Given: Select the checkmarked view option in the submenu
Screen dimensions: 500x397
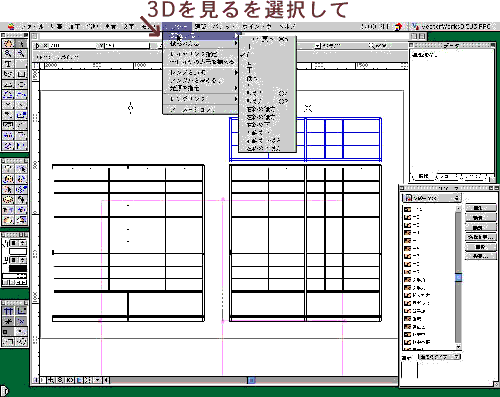Looking at the screenshot, I should point(268,55).
